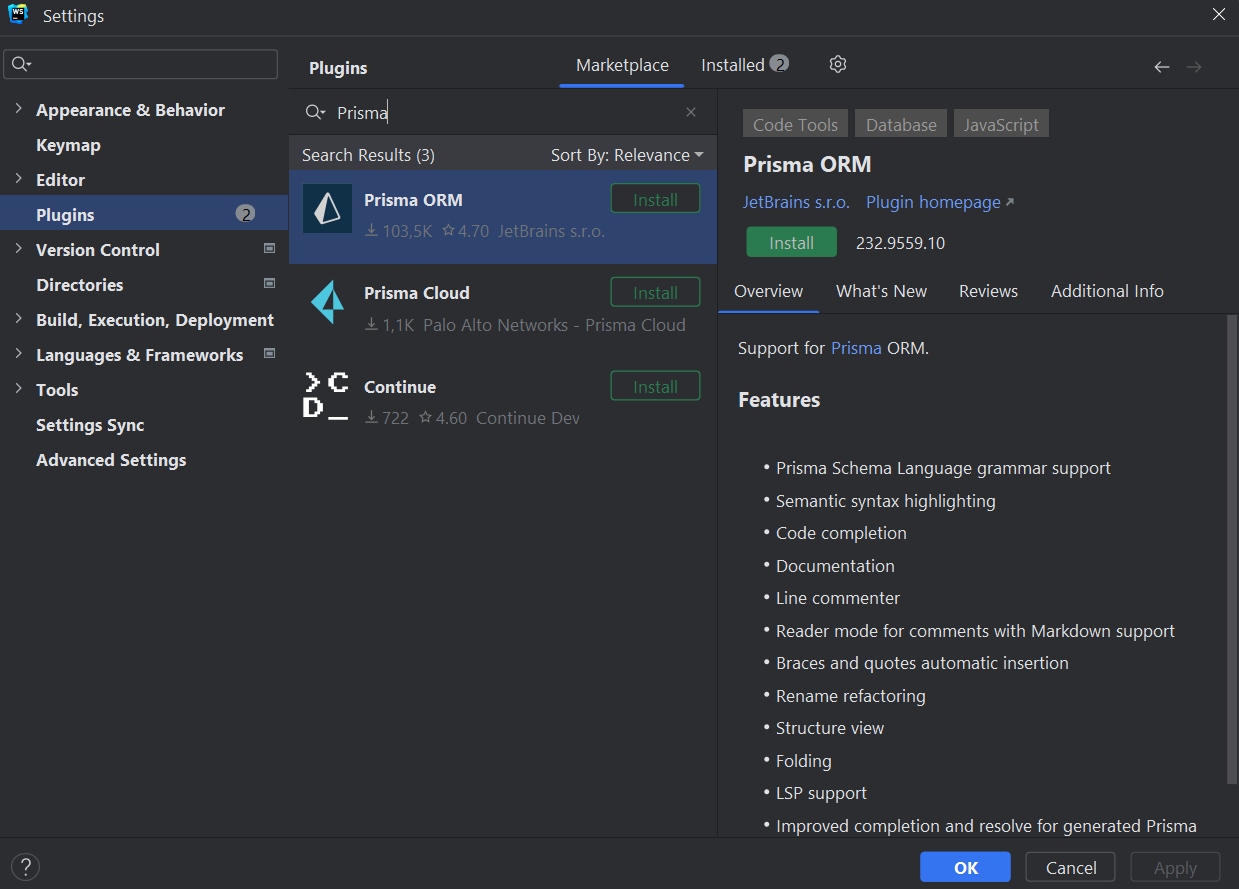Click the plugin settings gear icon

point(838,64)
